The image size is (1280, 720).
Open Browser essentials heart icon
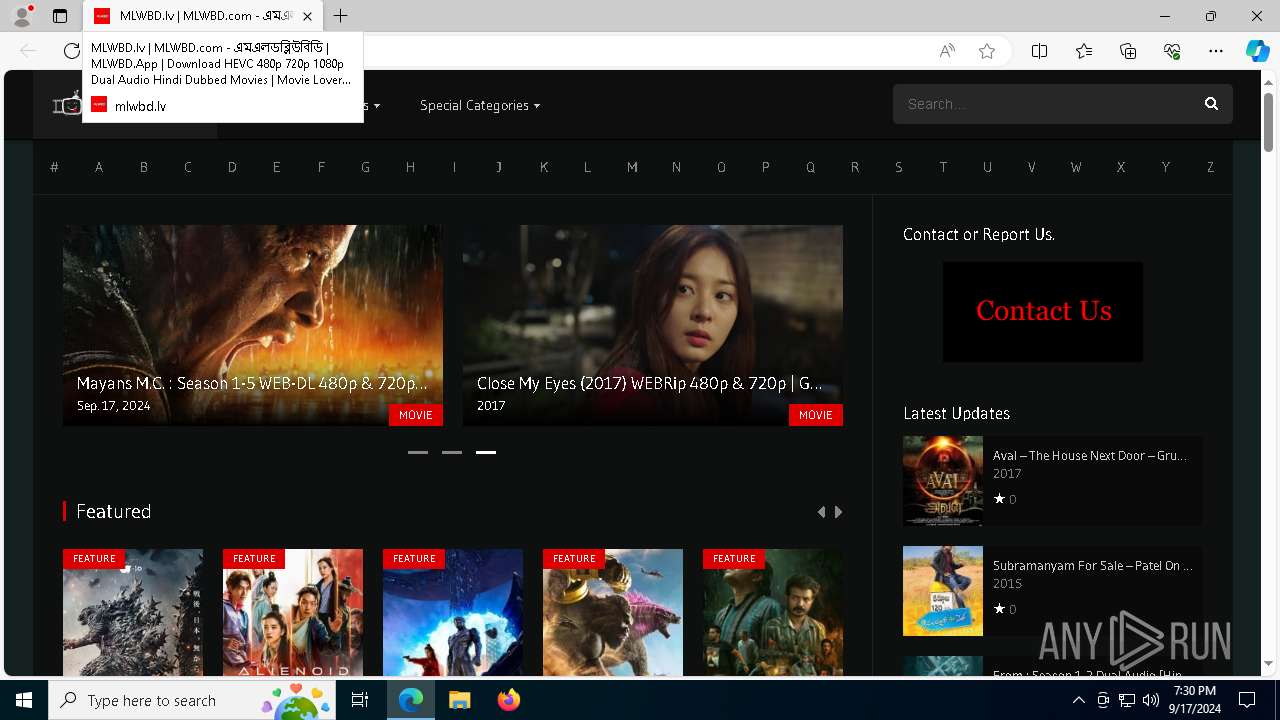1172,51
